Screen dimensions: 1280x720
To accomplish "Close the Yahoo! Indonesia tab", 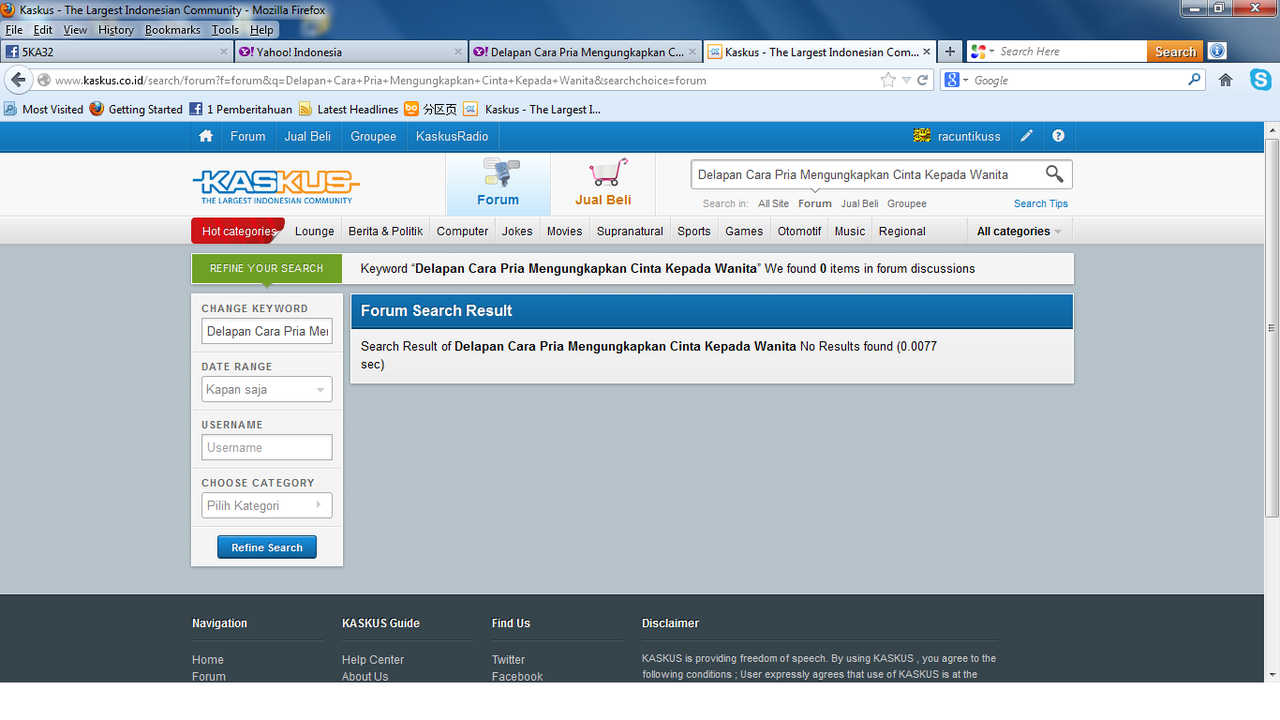I will tap(458, 52).
